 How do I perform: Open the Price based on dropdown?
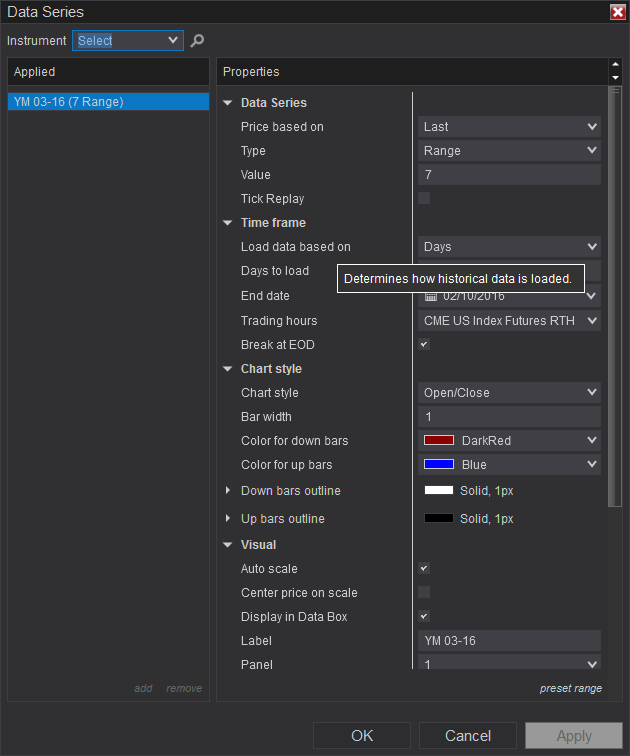pyautogui.click(x=508, y=127)
